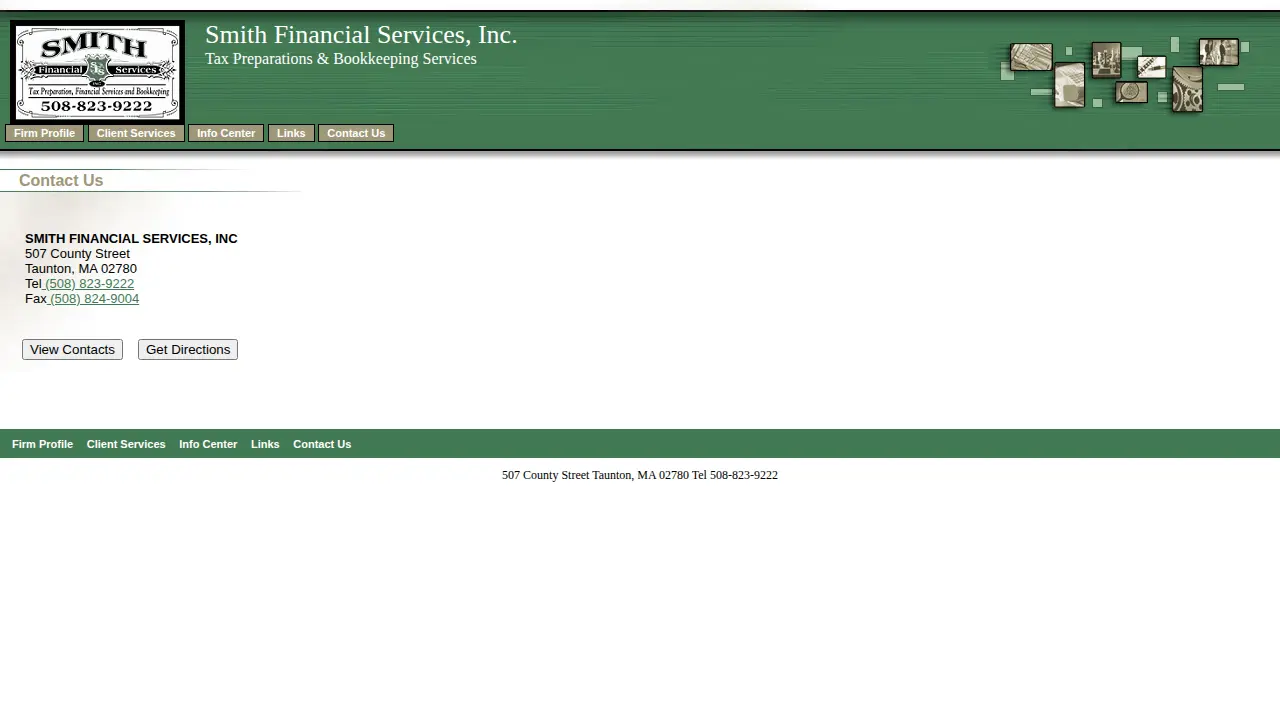The image size is (1280, 720).
Task: Click the Get Directions button
Action: (x=188, y=349)
